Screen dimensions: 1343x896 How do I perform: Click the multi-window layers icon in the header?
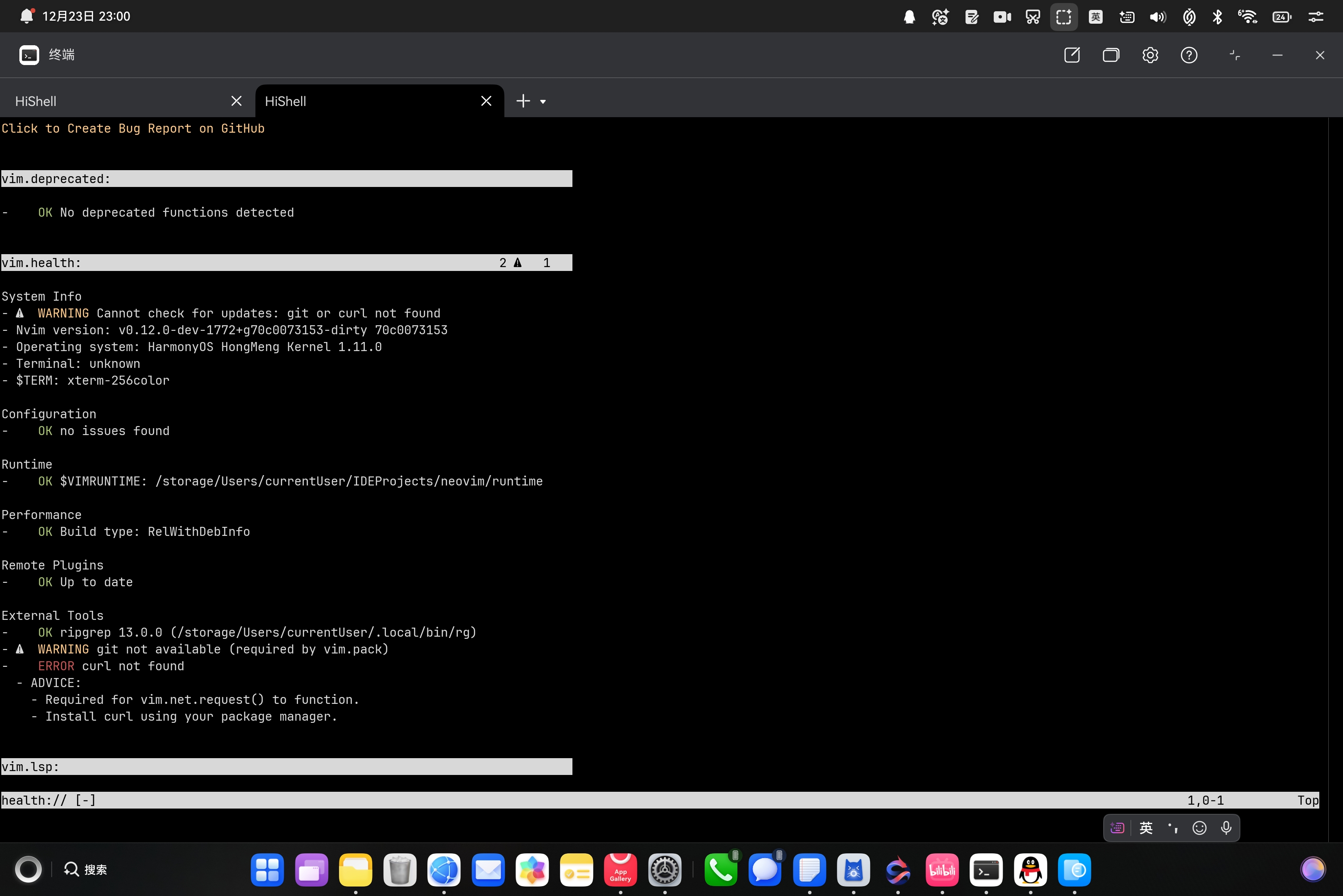point(1110,55)
